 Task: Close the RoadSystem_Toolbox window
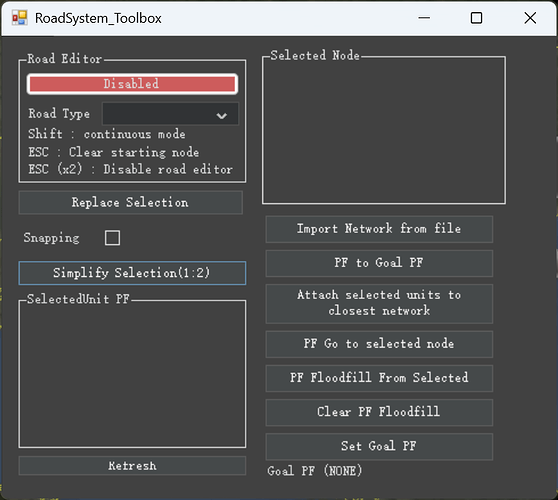pyautogui.click(x=530, y=18)
